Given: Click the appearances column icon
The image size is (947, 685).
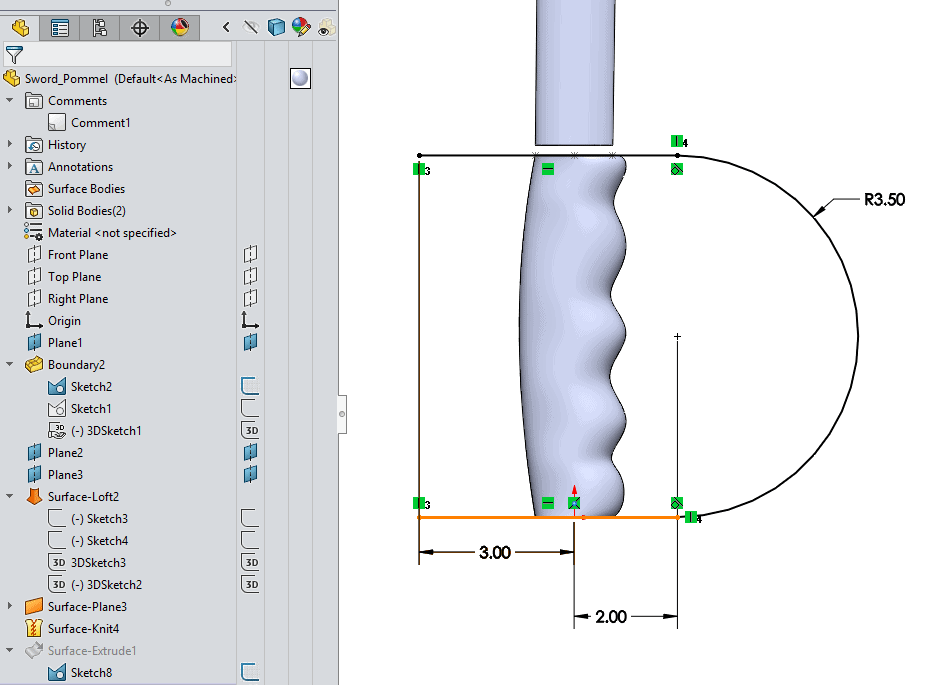Looking at the screenshot, I should 301,28.
